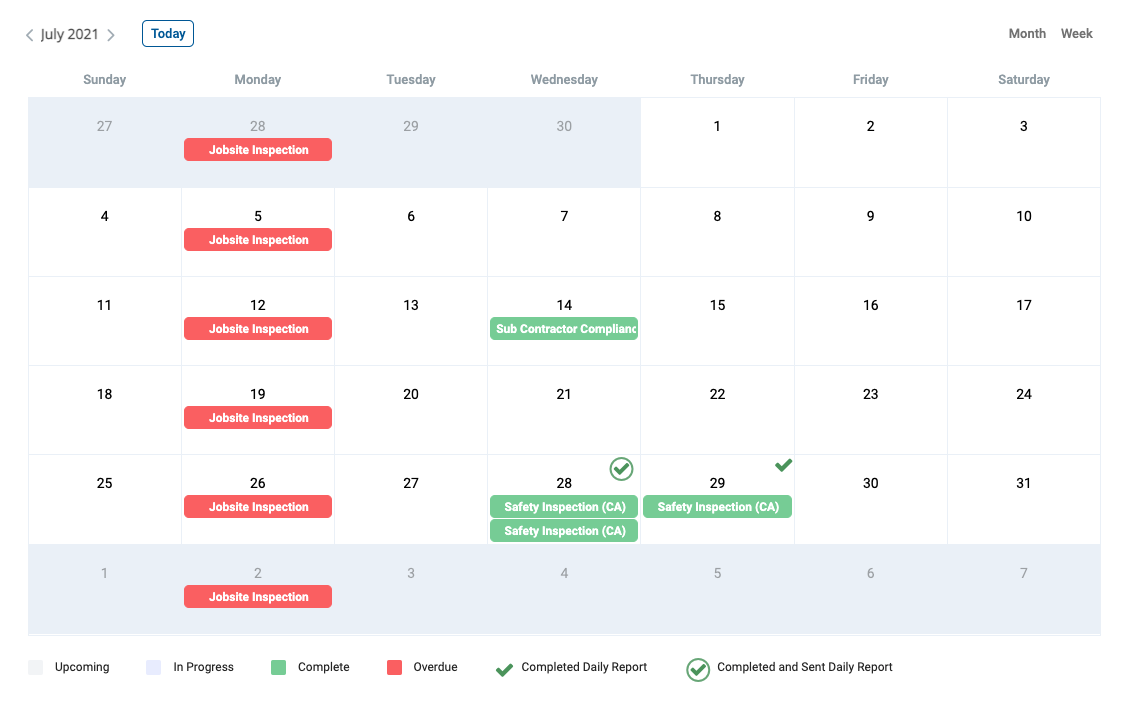
Task: Click the circled check legend icon for Sent Daily Report
Action: click(698, 669)
